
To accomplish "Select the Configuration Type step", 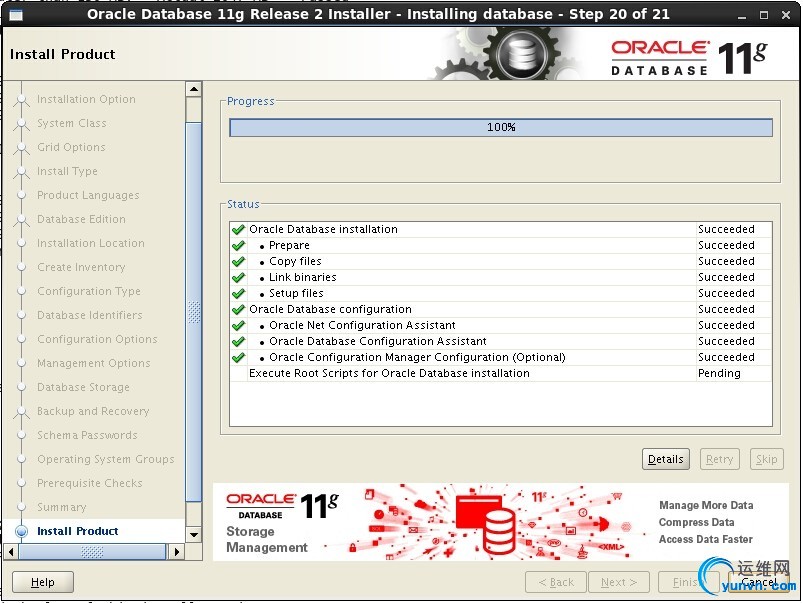I will click(x=89, y=291).
